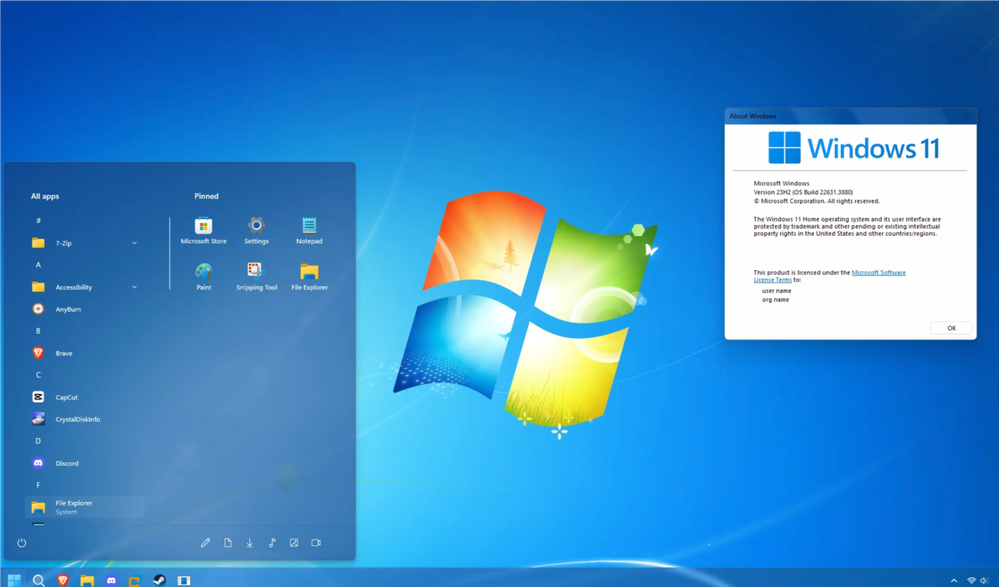
Task: Launch Brave from the All apps list
Action: (x=85, y=353)
